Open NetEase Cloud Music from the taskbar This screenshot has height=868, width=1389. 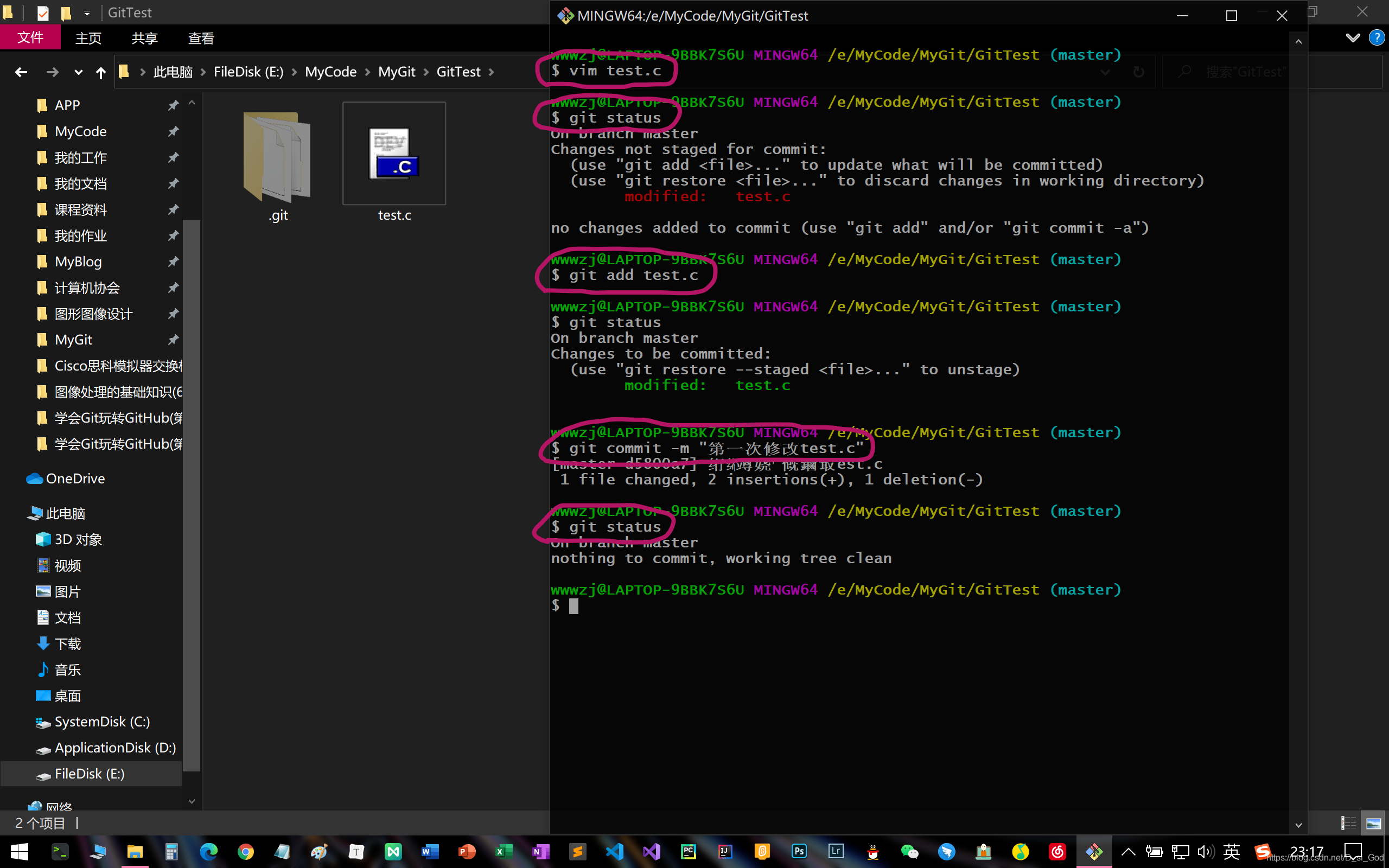(1057, 851)
